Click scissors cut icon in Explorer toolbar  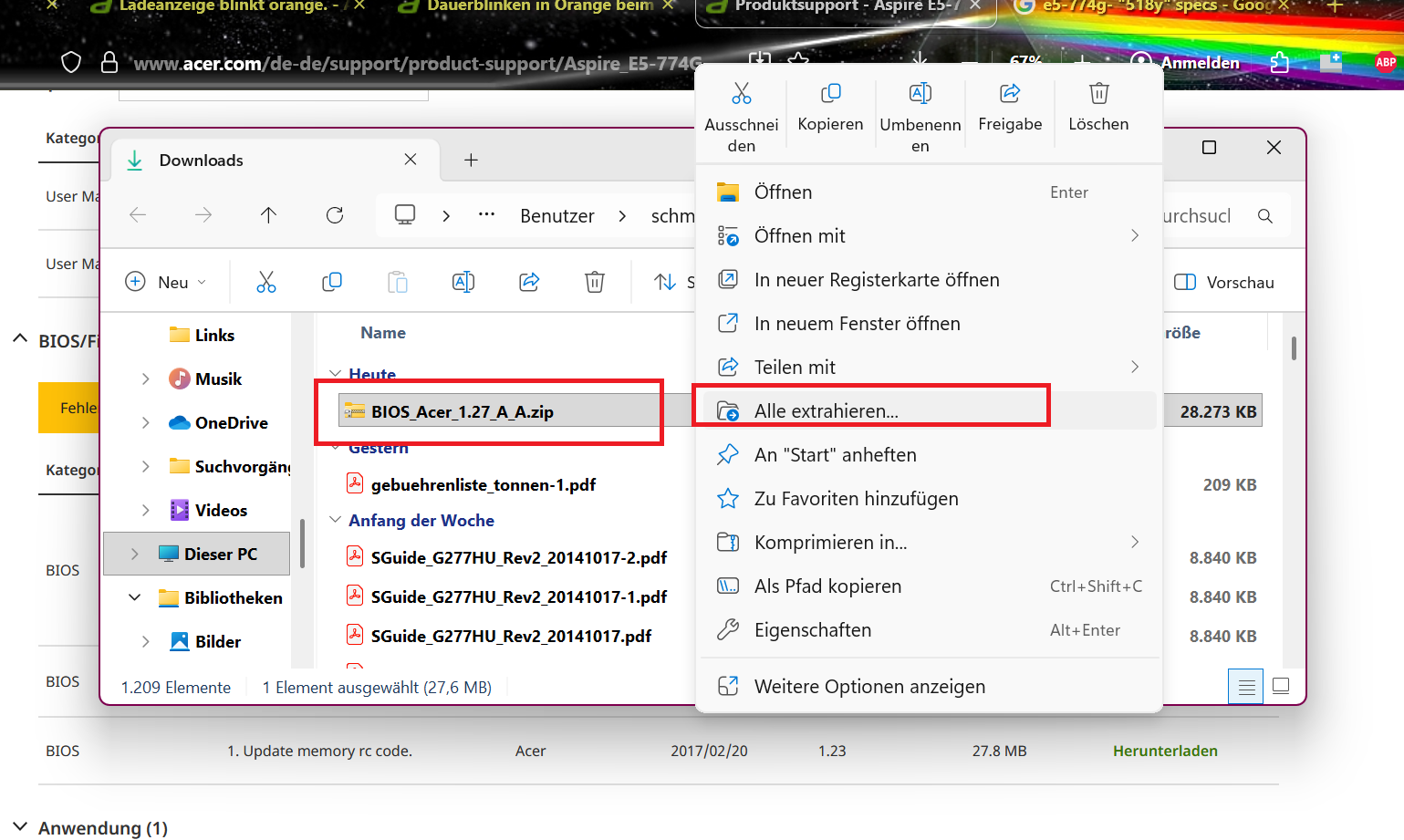click(x=265, y=282)
